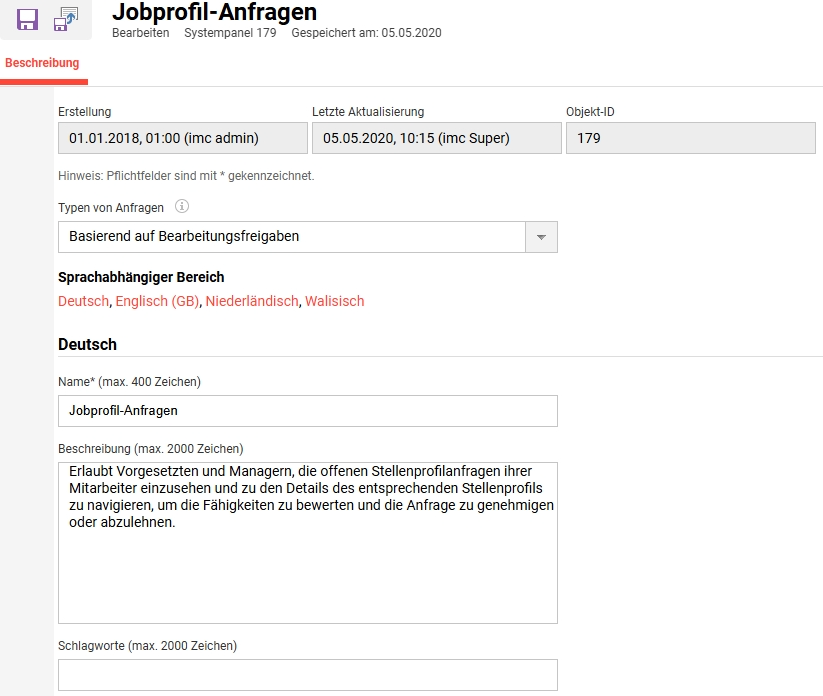Show info for Typen von Anfragen
Screen dimensions: 823x696
coord(182,206)
